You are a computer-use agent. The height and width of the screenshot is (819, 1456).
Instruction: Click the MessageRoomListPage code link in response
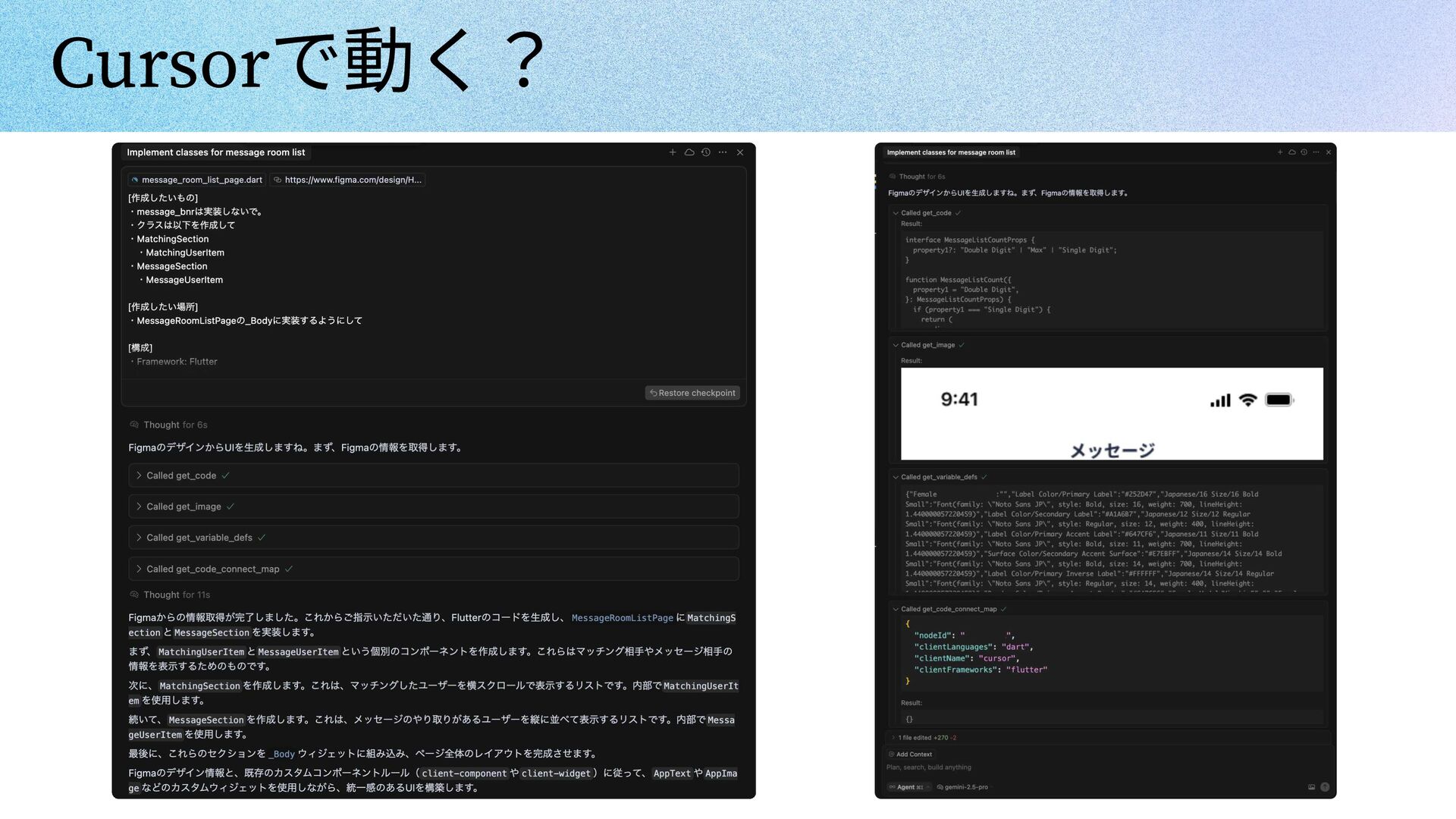[622, 618]
